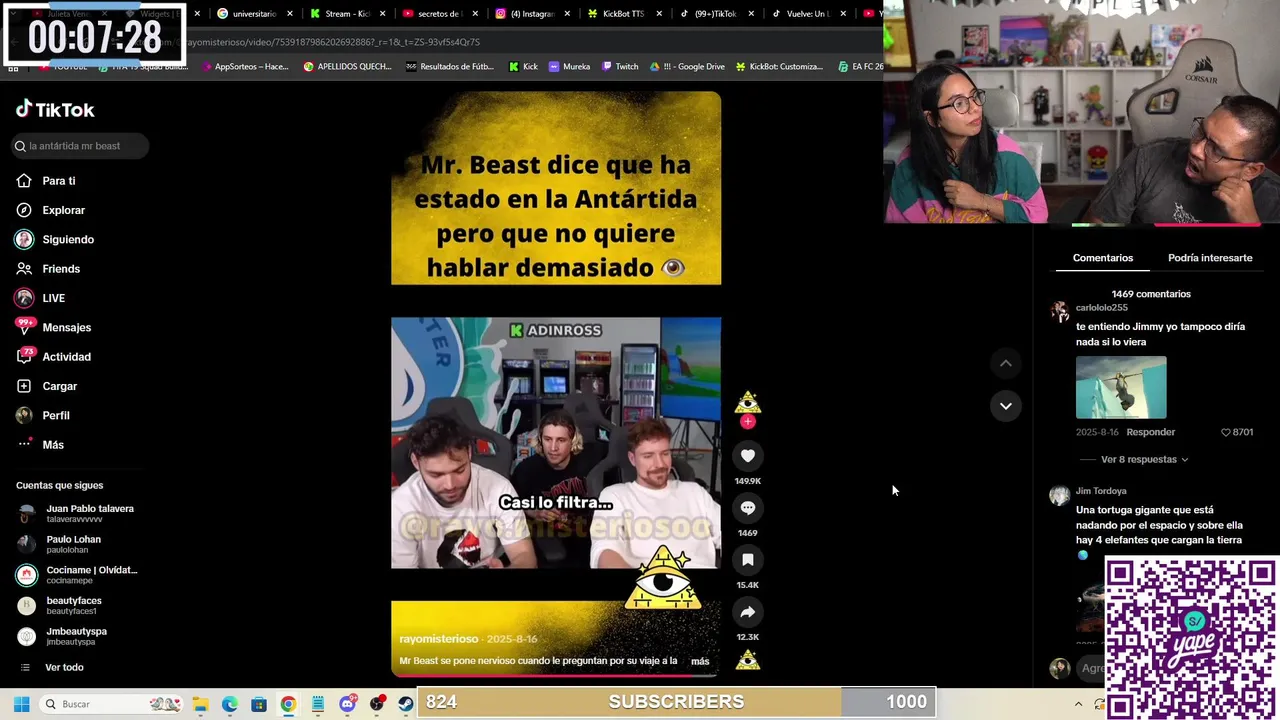The height and width of the screenshot is (720, 1280).
Task: Go to the Siguiendo feed
Action: pos(55,239)
